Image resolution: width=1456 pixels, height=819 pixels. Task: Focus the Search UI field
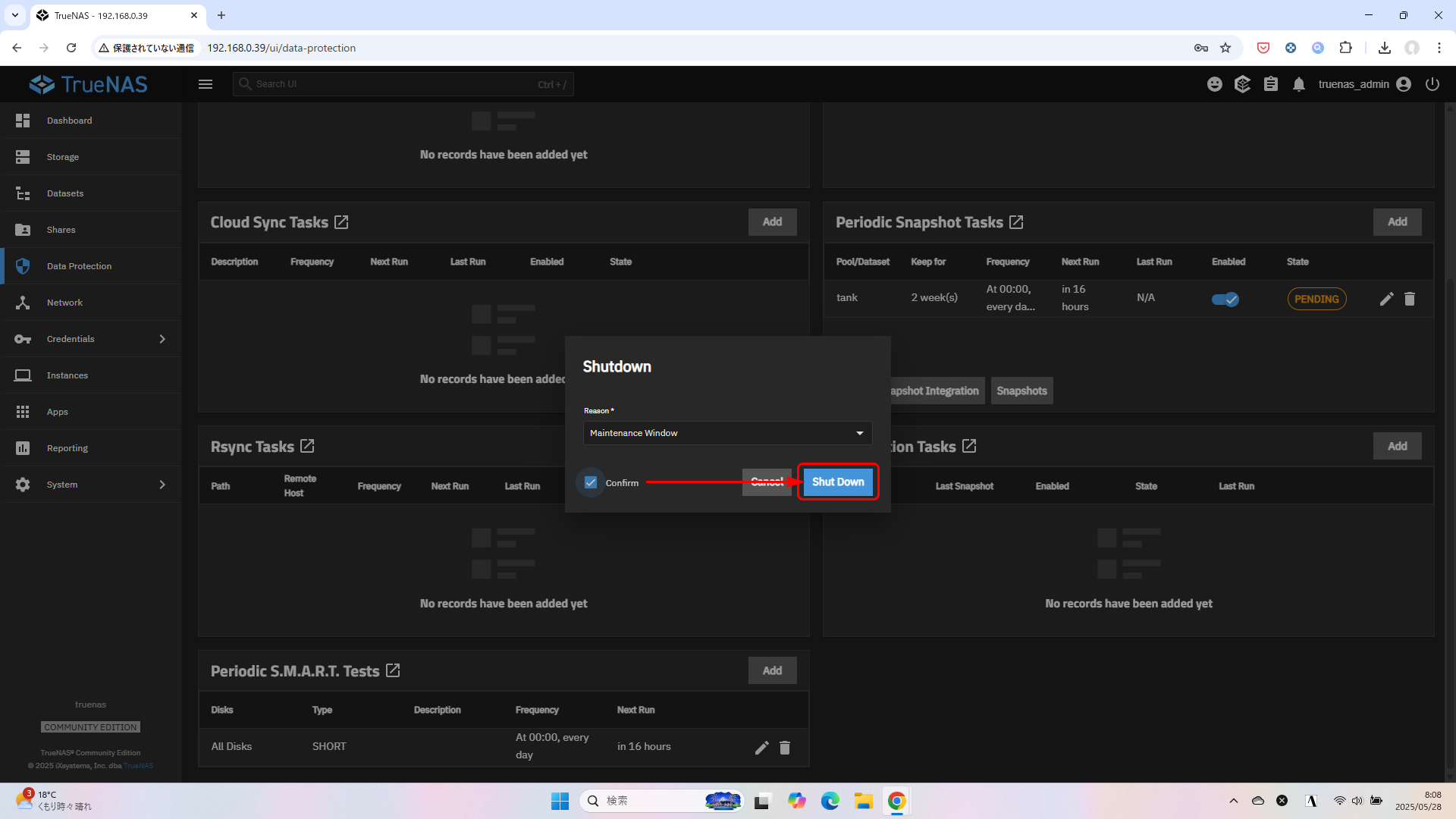403,84
